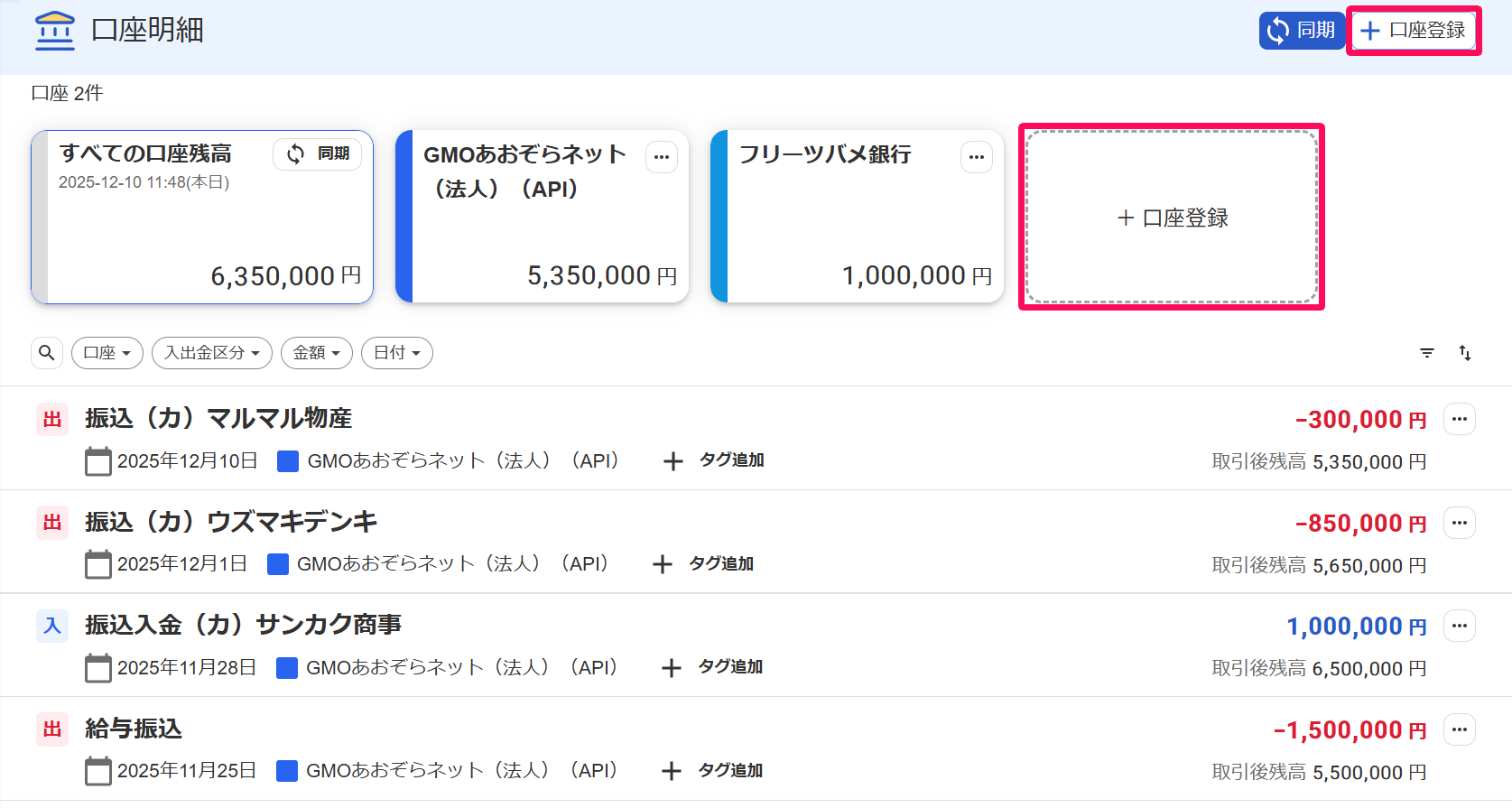This screenshot has width=1512, height=808.
Task: Select the フリーツバメ銀行 account card
Action: coord(857,217)
